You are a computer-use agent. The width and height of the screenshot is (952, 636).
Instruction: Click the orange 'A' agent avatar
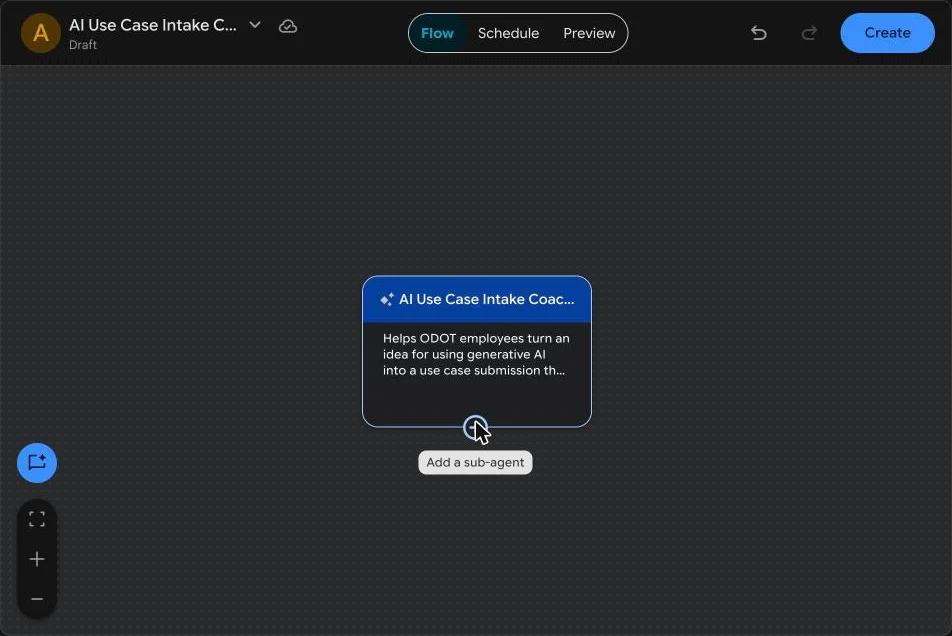[x=41, y=33]
